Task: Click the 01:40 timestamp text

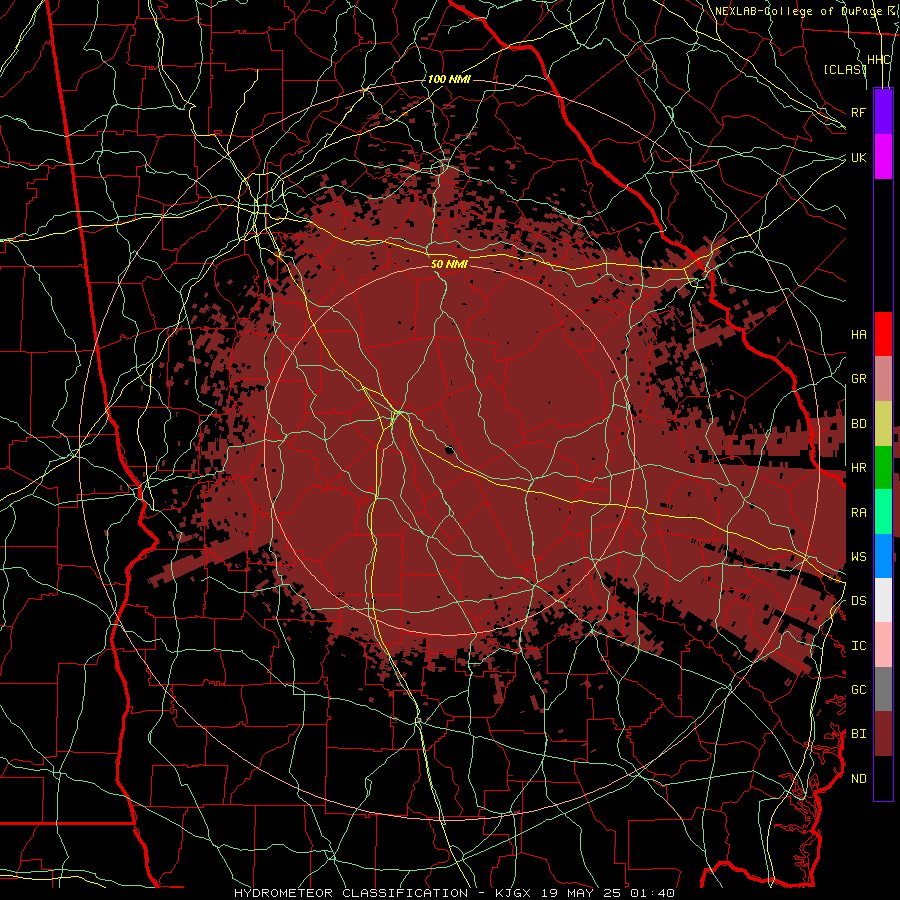Action: click(x=654, y=893)
